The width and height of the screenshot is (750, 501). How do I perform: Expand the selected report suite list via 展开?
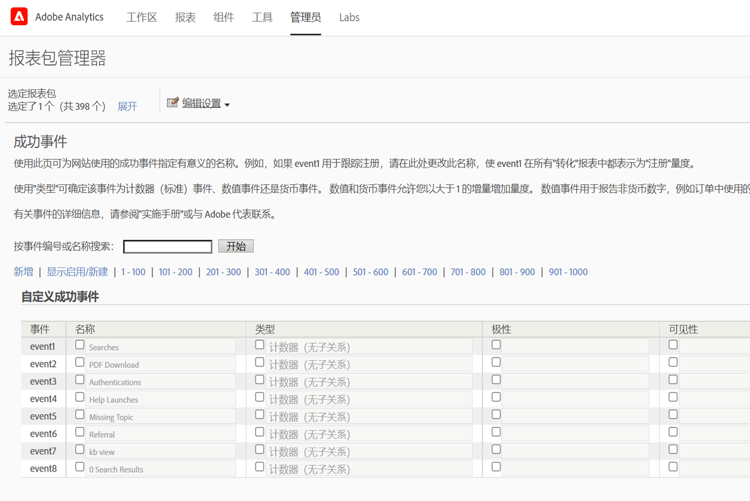tap(127, 106)
